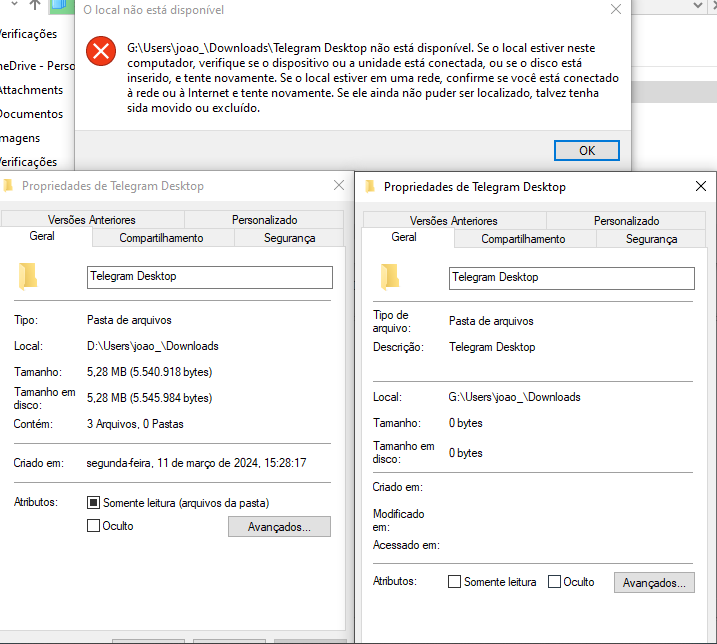The width and height of the screenshot is (717, 644).
Task: Click Descrição value 'Telegram Desktop' in right window
Action: (x=492, y=347)
